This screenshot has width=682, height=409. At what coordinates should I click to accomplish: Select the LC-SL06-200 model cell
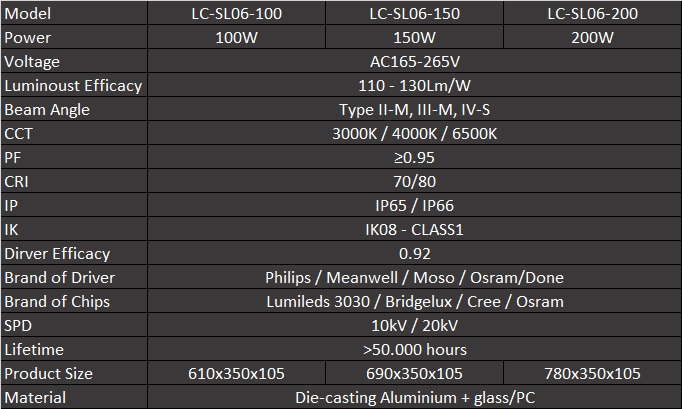[x=592, y=14]
